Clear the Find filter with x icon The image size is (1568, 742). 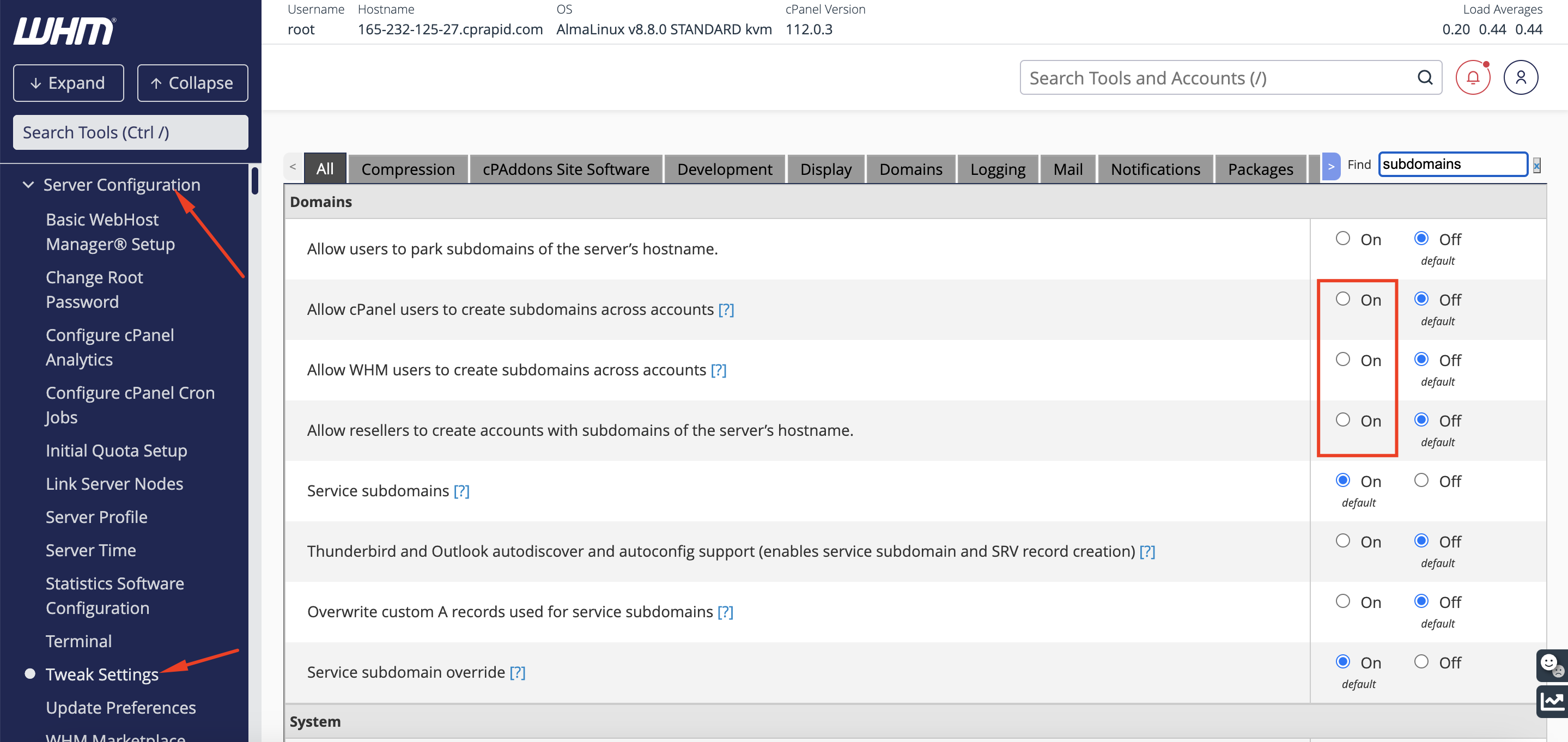click(1536, 165)
